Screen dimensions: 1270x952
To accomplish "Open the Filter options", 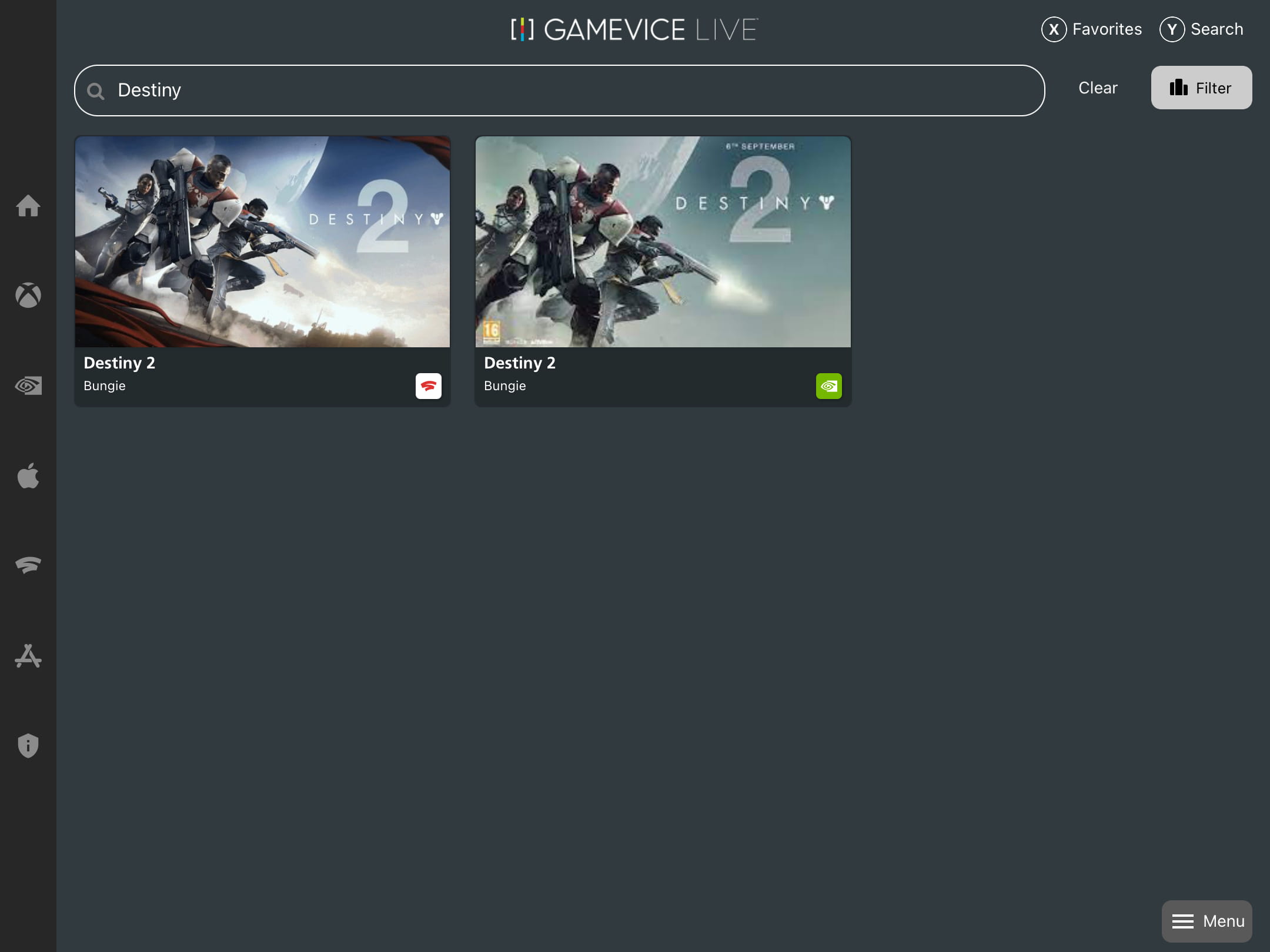I will (x=1201, y=88).
